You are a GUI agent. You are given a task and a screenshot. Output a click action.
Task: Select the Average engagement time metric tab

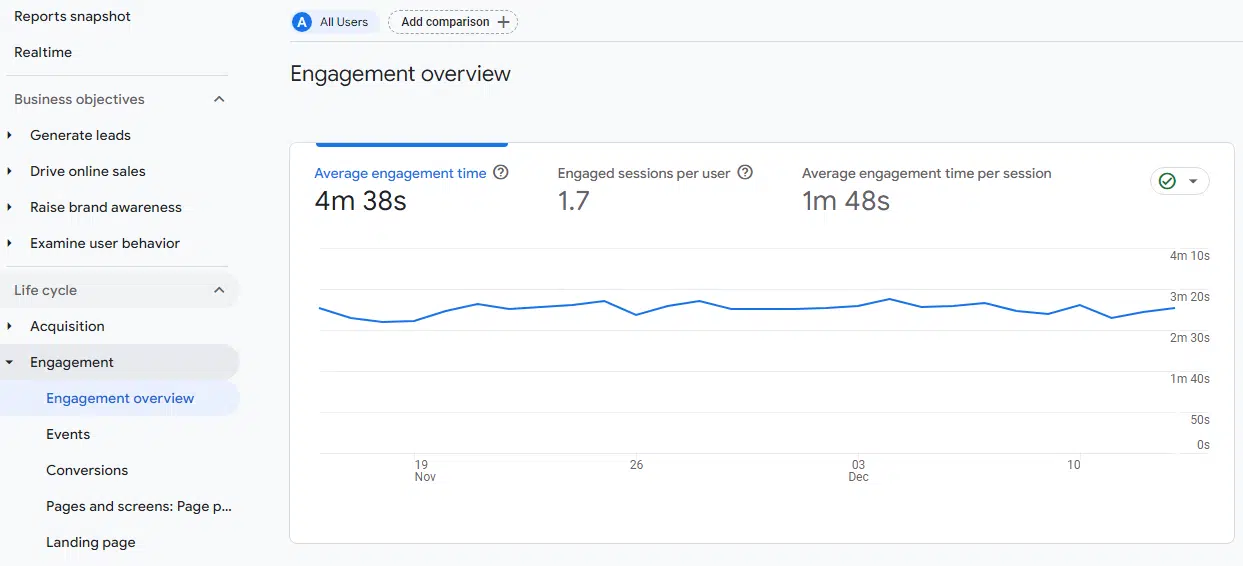(x=400, y=173)
